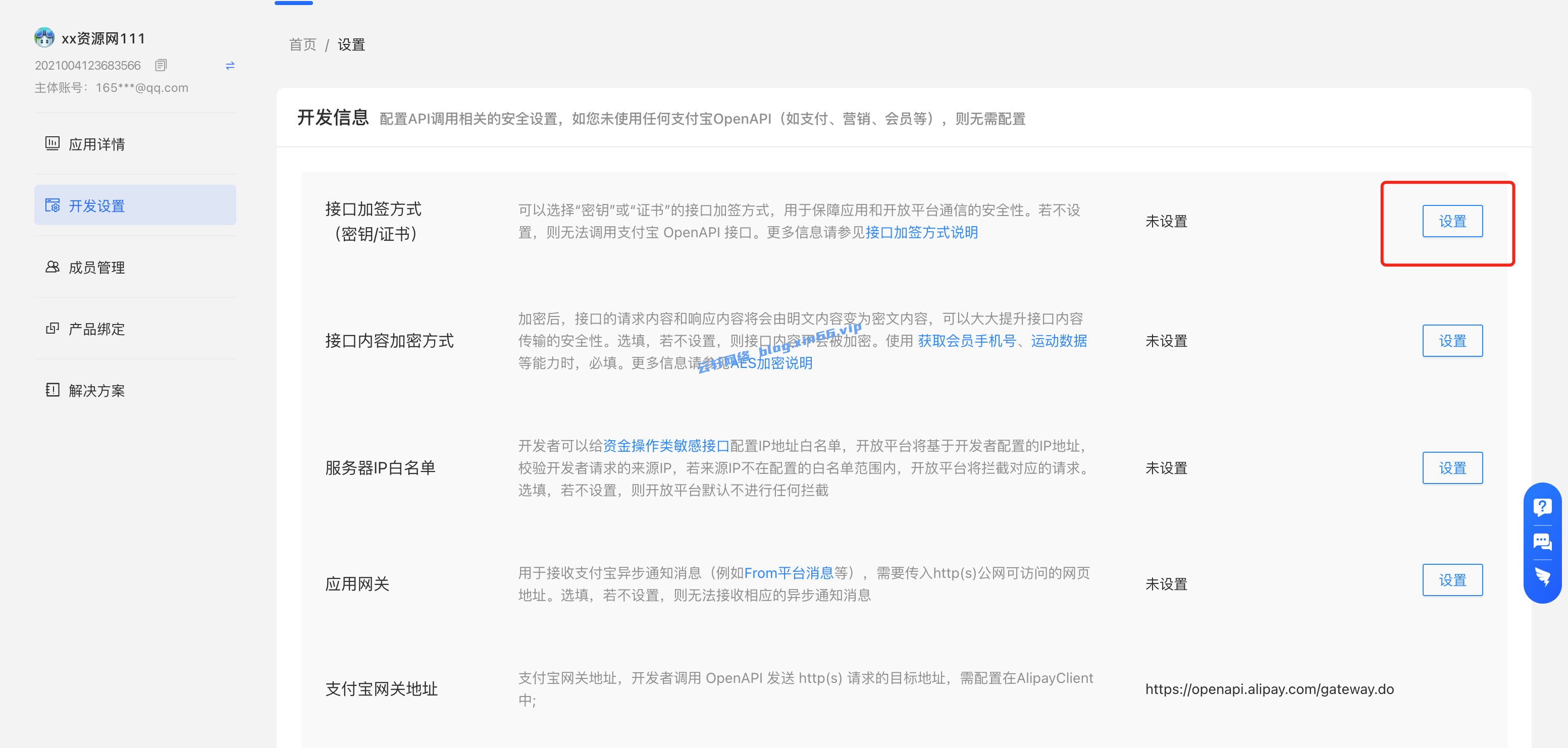Open 解决方案 in the sidebar
The height and width of the screenshot is (748, 1568).
point(135,390)
